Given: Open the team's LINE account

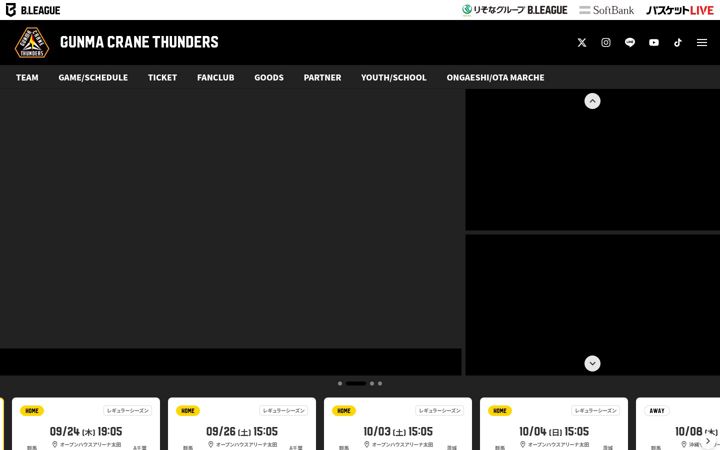Looking at the screenshot, I should click(x=630, y=42).
